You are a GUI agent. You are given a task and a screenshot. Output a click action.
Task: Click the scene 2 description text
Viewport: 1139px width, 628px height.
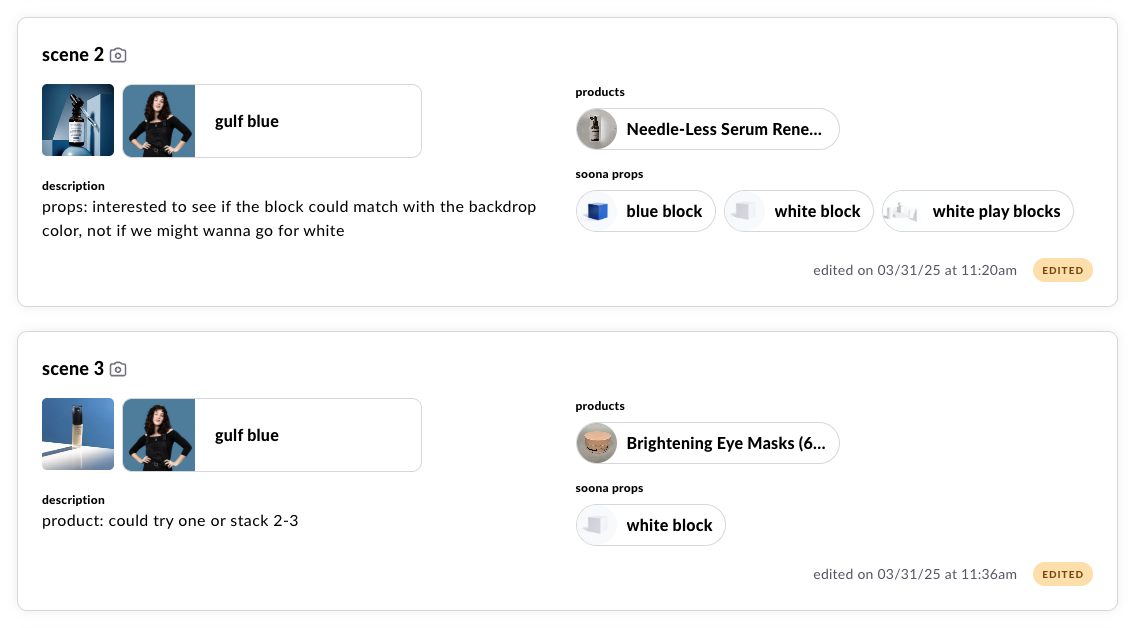click(x=289, y=219)
